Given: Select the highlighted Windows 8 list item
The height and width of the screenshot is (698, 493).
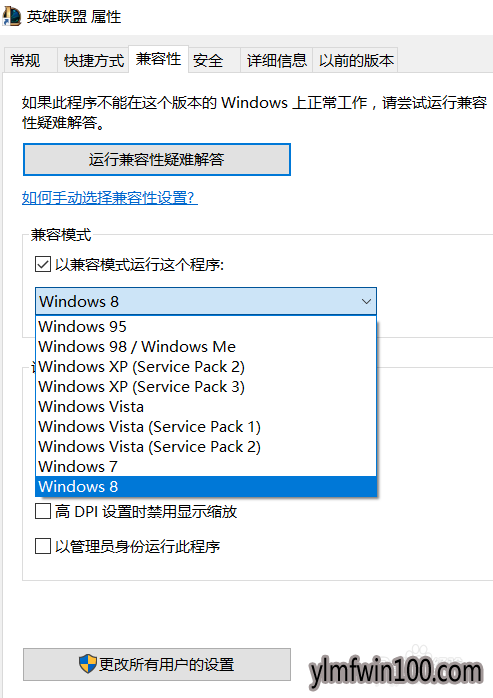Looking at the screenshot, I should point(206,487).
